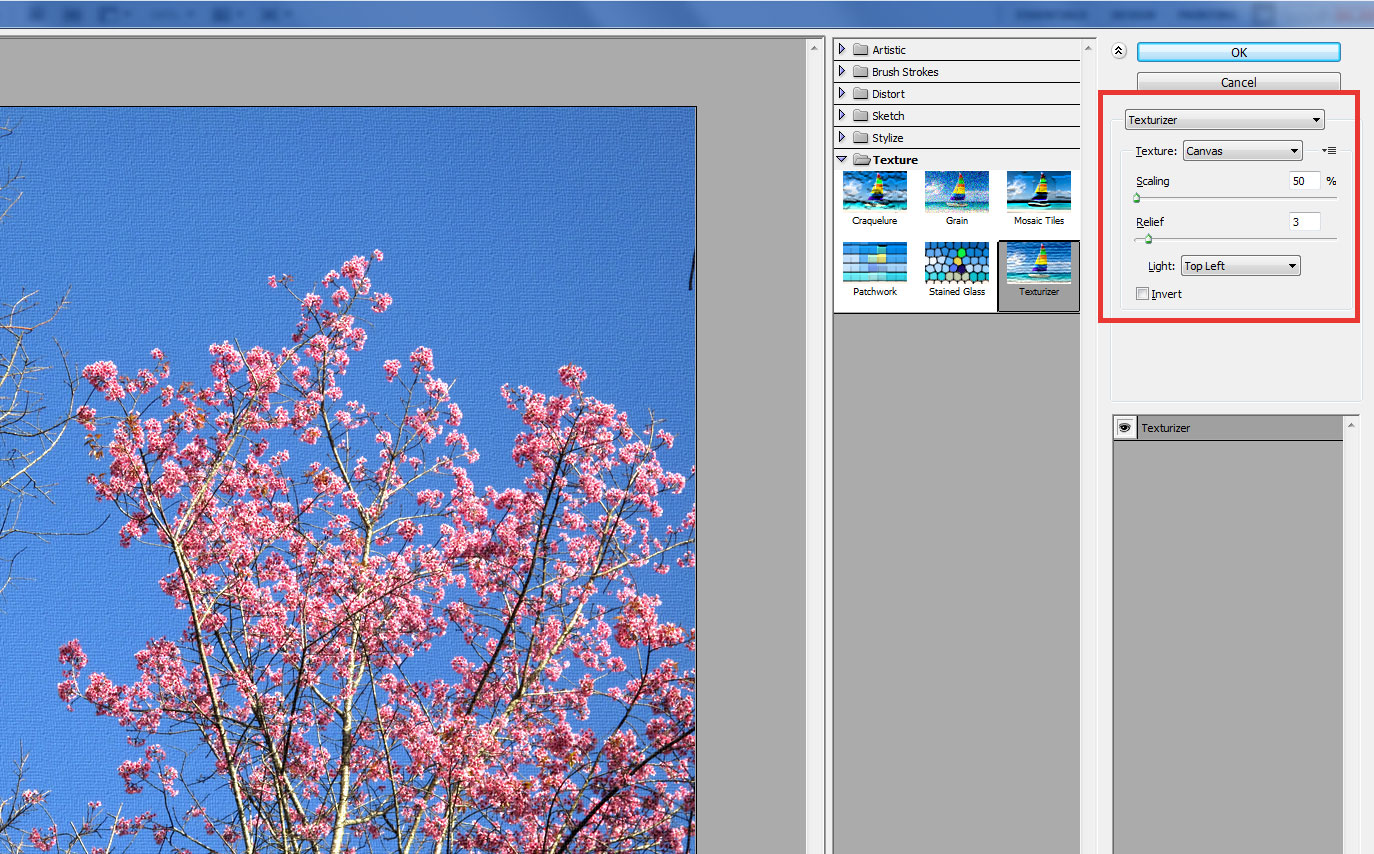Pick the Patchwork filter thumbnail
This screenshot has height=854, width=1374.
pos(874,262)
